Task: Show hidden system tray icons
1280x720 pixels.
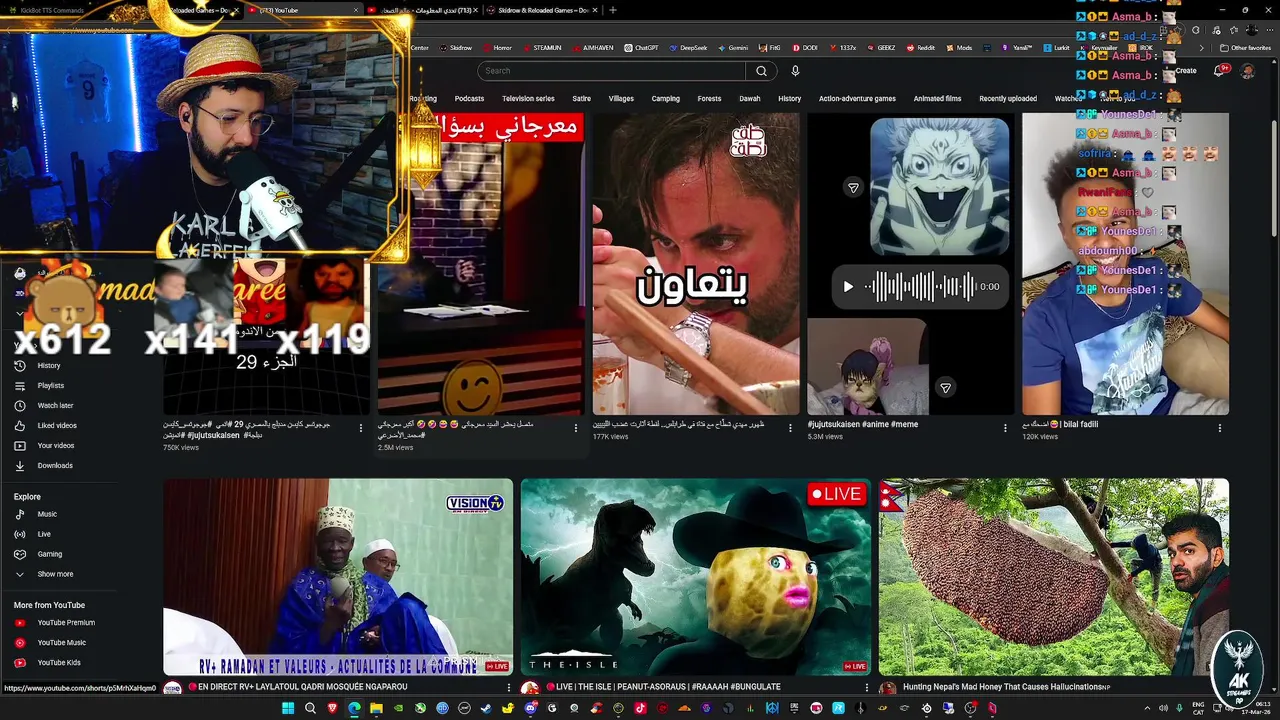Action: click(x=1147, y=708)
